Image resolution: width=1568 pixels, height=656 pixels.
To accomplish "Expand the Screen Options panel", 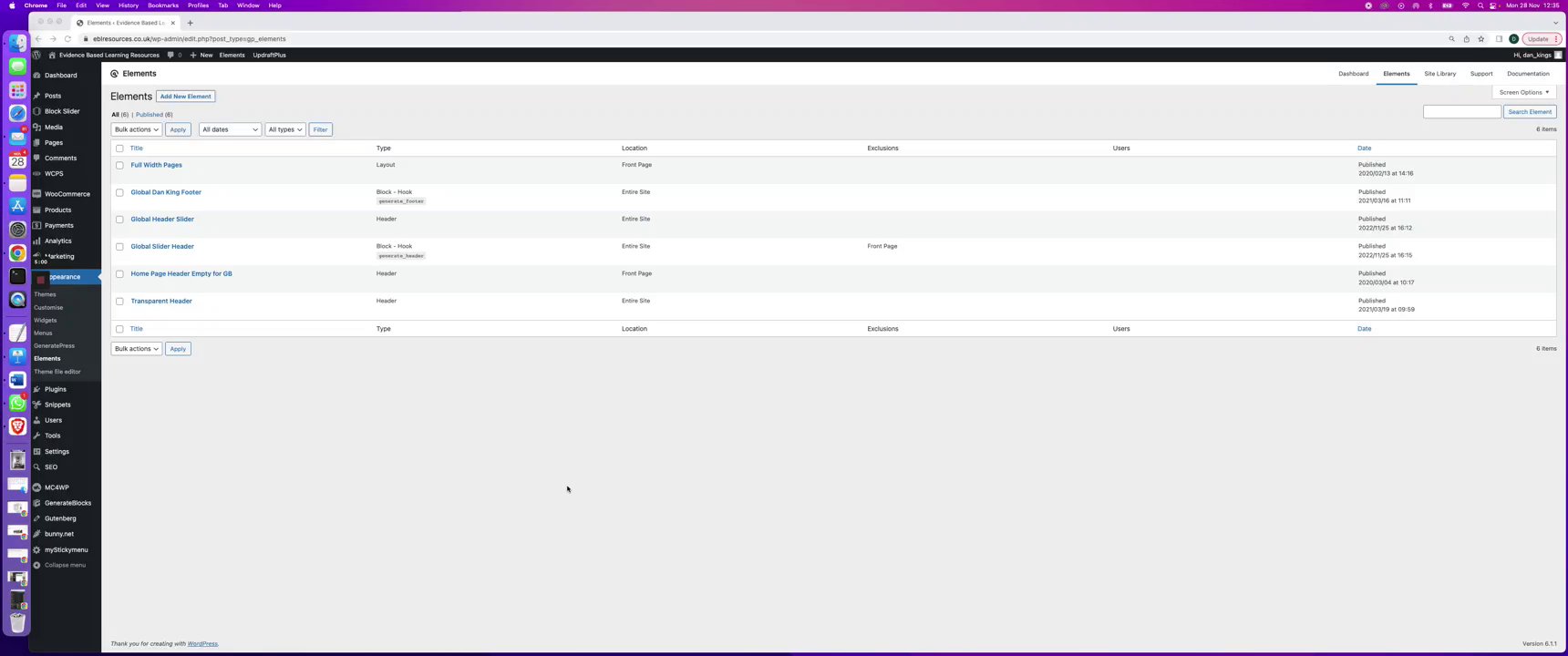I will 1524,92.
